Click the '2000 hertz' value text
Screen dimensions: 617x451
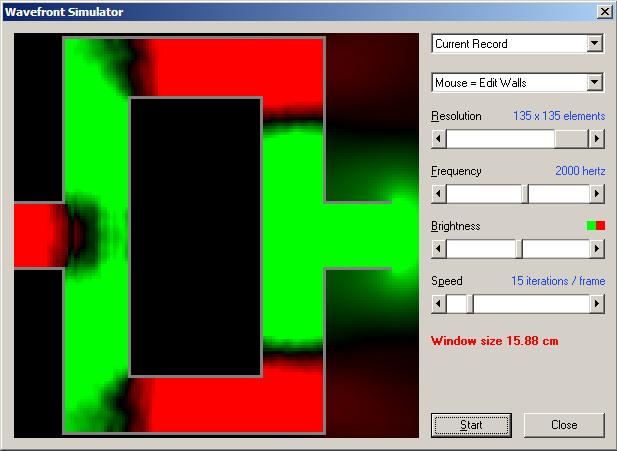580,171
